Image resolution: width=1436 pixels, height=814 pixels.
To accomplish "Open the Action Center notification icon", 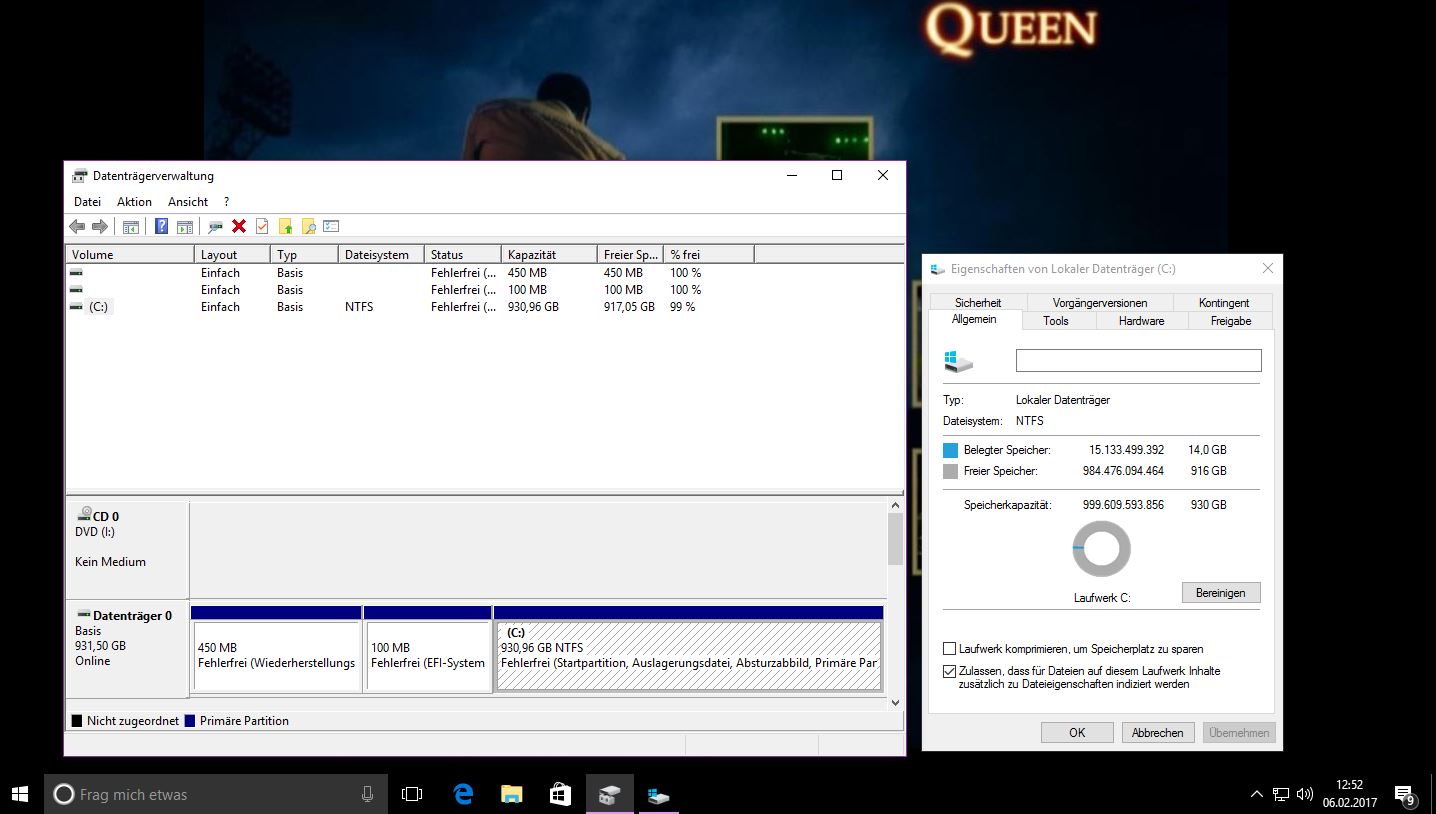I will point(1405,795).
